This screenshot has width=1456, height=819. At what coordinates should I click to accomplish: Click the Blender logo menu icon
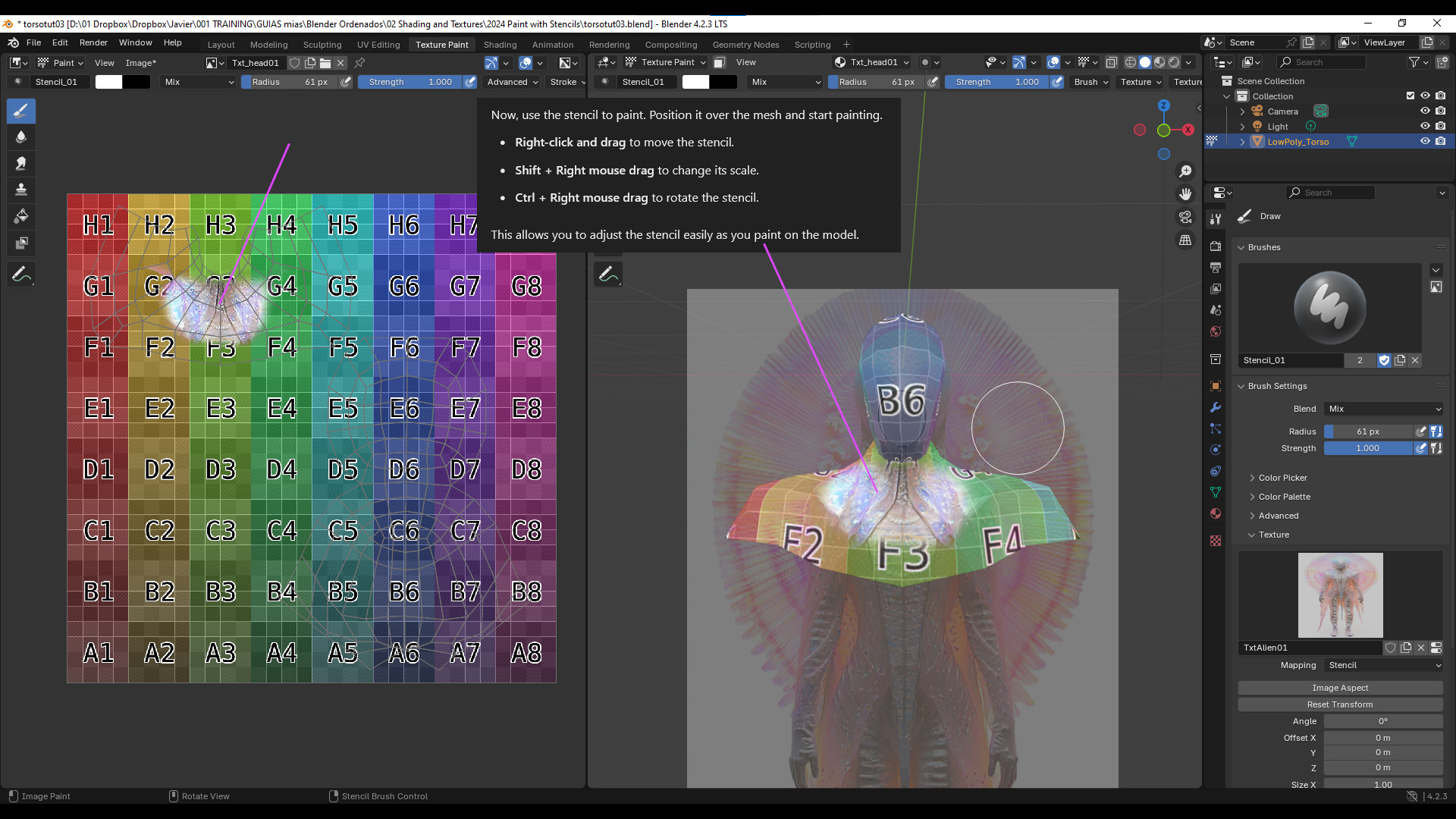pos(13,42)
